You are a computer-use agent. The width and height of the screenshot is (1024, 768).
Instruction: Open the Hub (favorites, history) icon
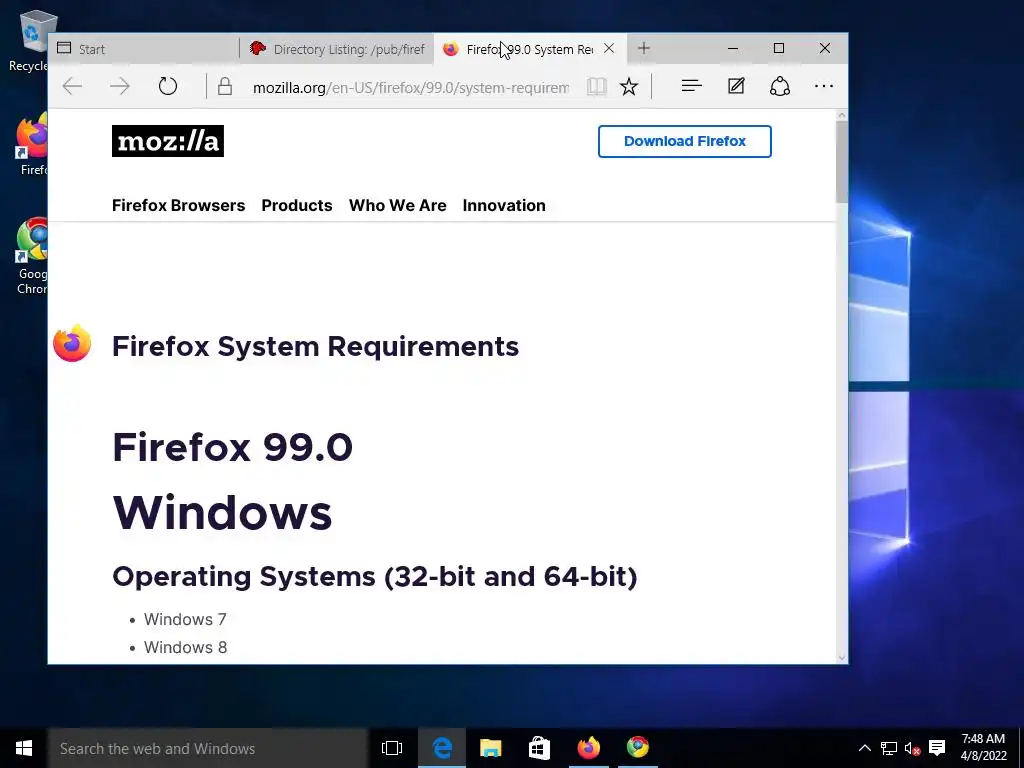tap(692, 86)
